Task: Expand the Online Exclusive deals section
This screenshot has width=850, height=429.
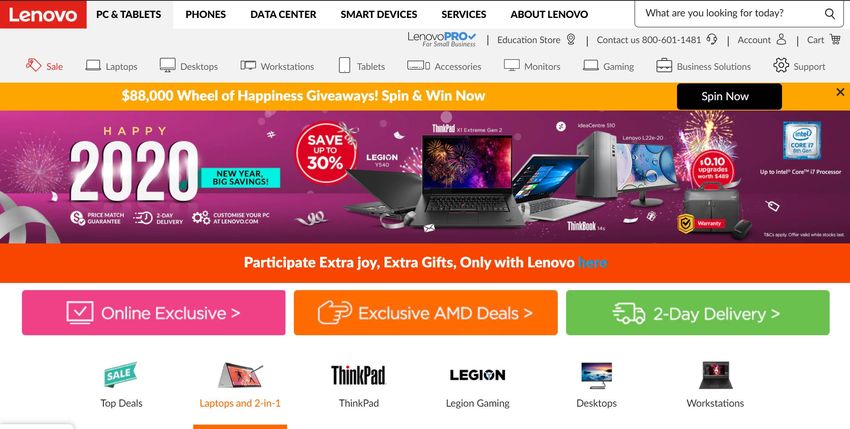Action: point(153,312)
